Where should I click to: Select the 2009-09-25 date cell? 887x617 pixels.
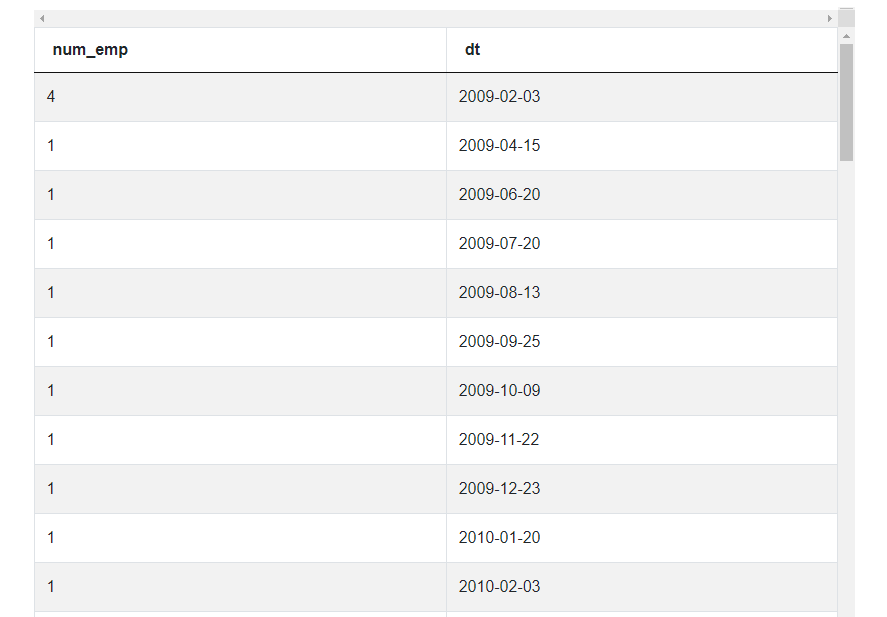click(499, 342)
